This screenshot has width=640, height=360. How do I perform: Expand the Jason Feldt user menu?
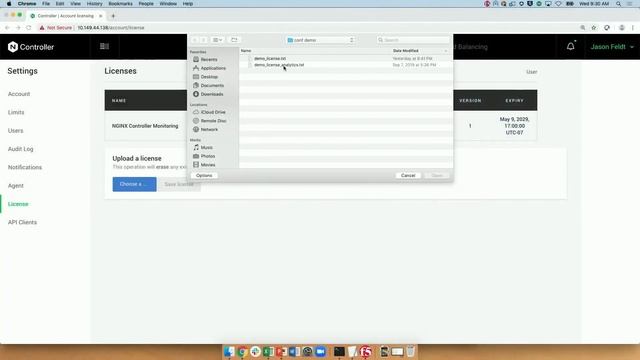pos(612,47)
